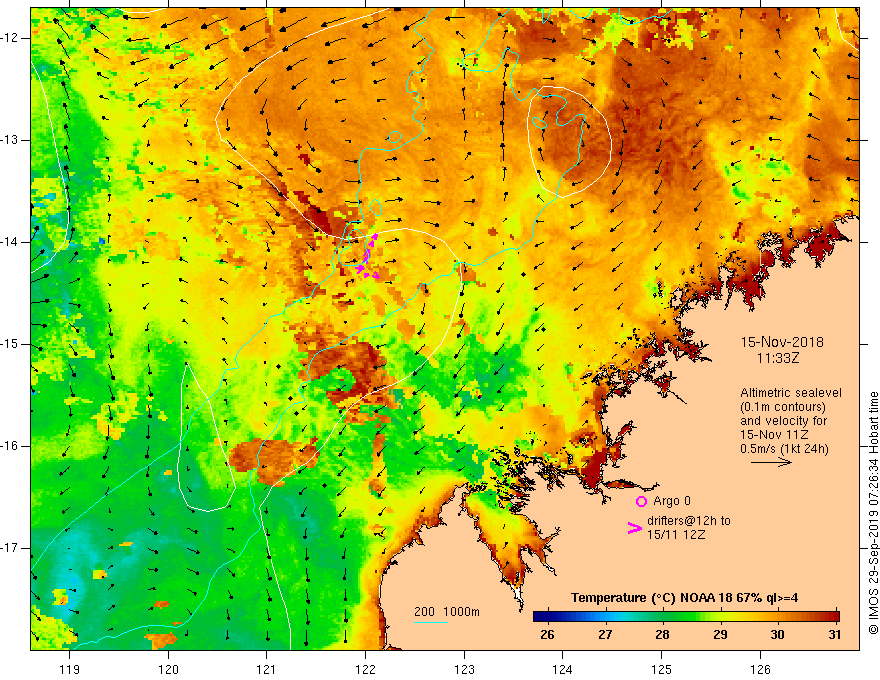Click the white oval sea-level contour near 124E 13S
The image size is (880, 680).
pyautogui.click(x=569, y=141)
